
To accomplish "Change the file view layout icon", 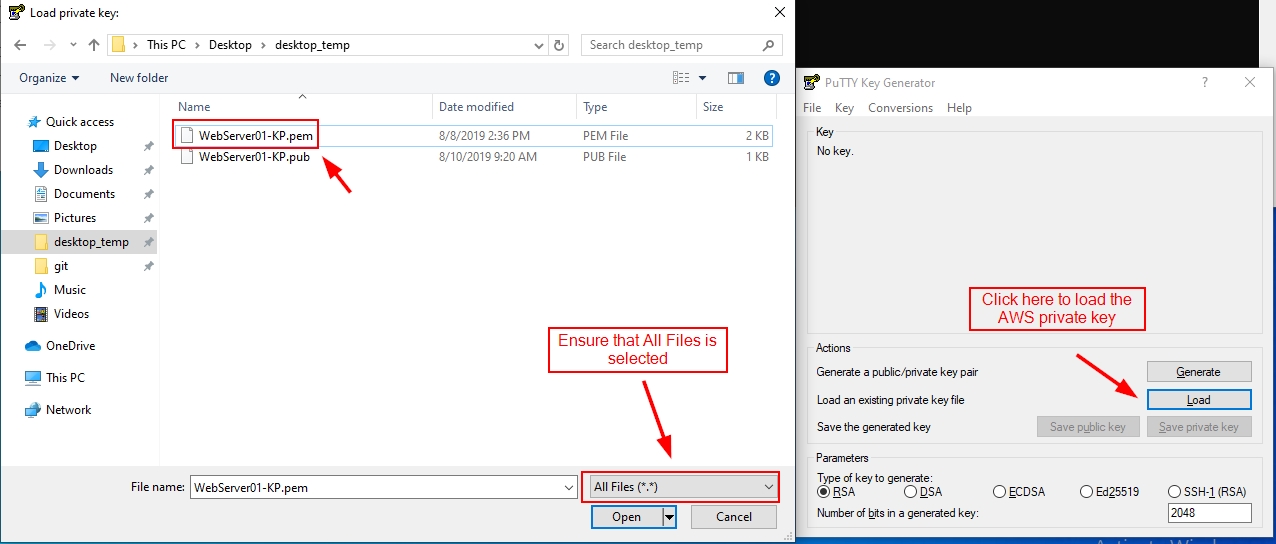I will click(x=681, y=78).
